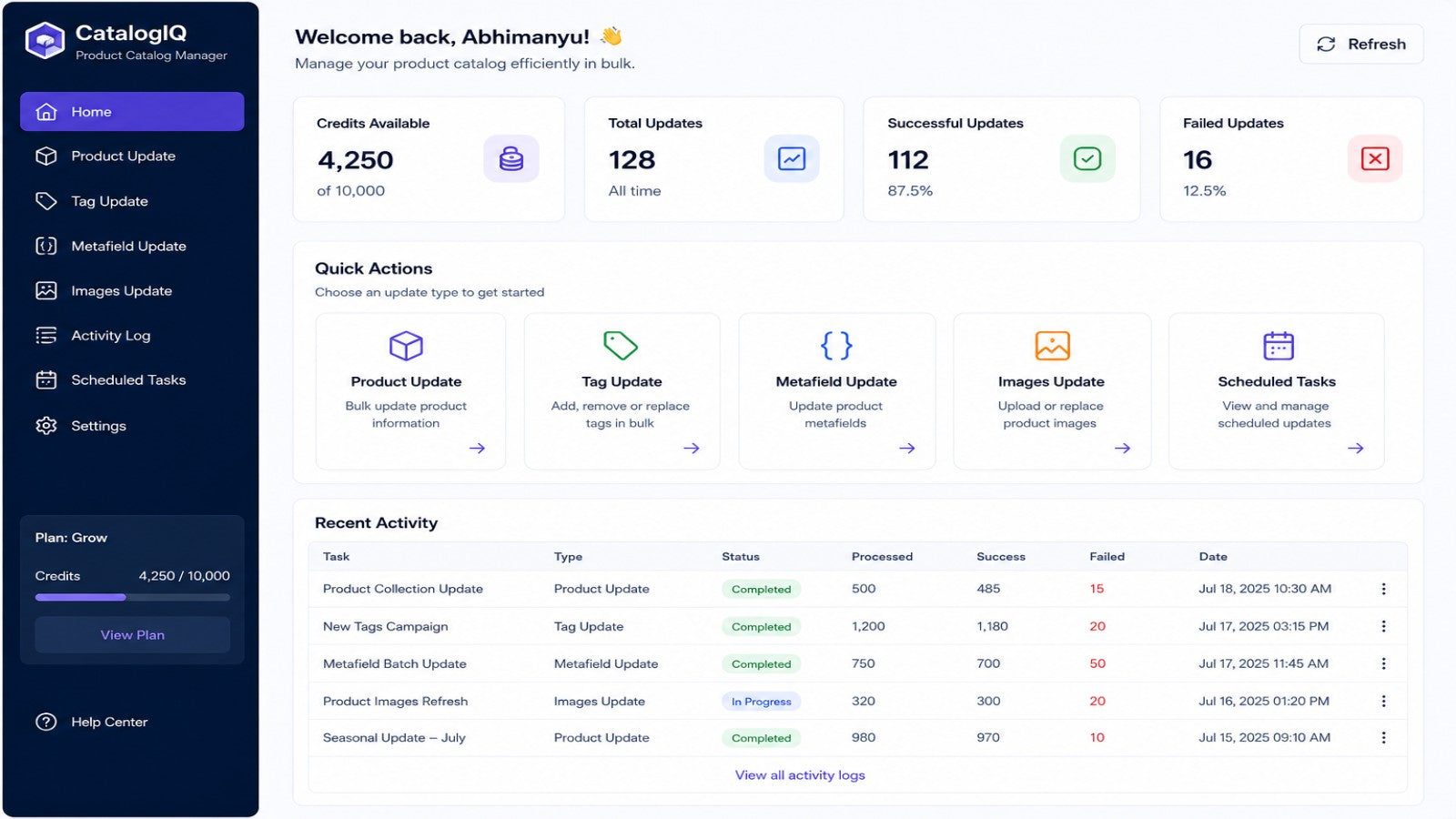The height and width of the screenshot is (819, 1456).
Task: Click the green Successful Updates check icon
Action: pos(1087,159)
